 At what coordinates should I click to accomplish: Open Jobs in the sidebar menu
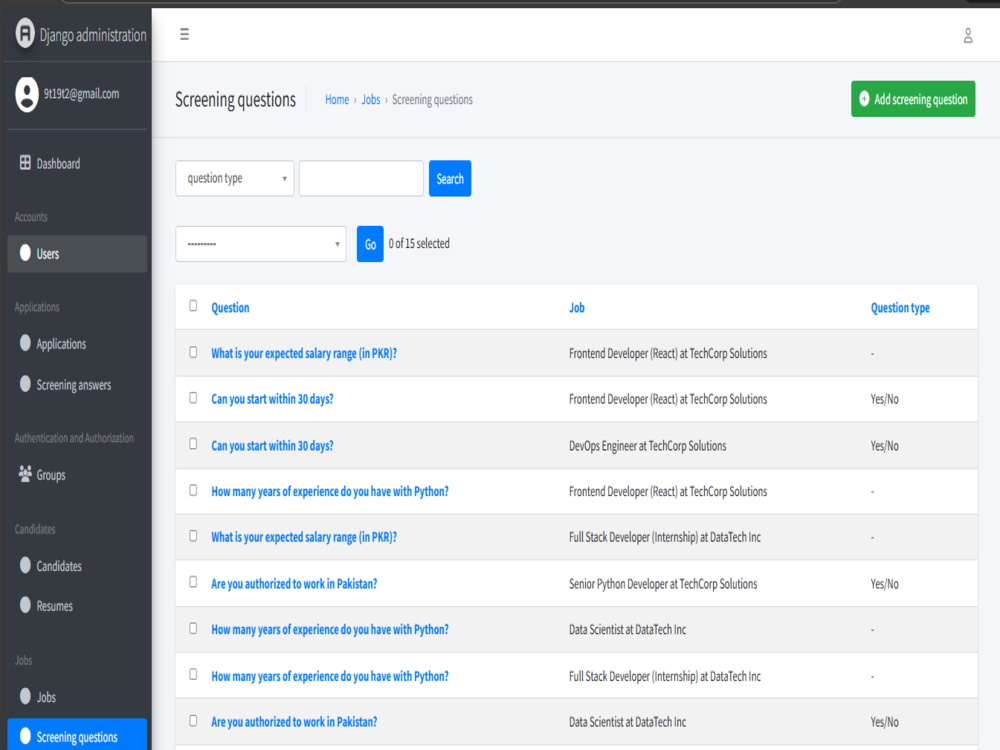(77, 697)
